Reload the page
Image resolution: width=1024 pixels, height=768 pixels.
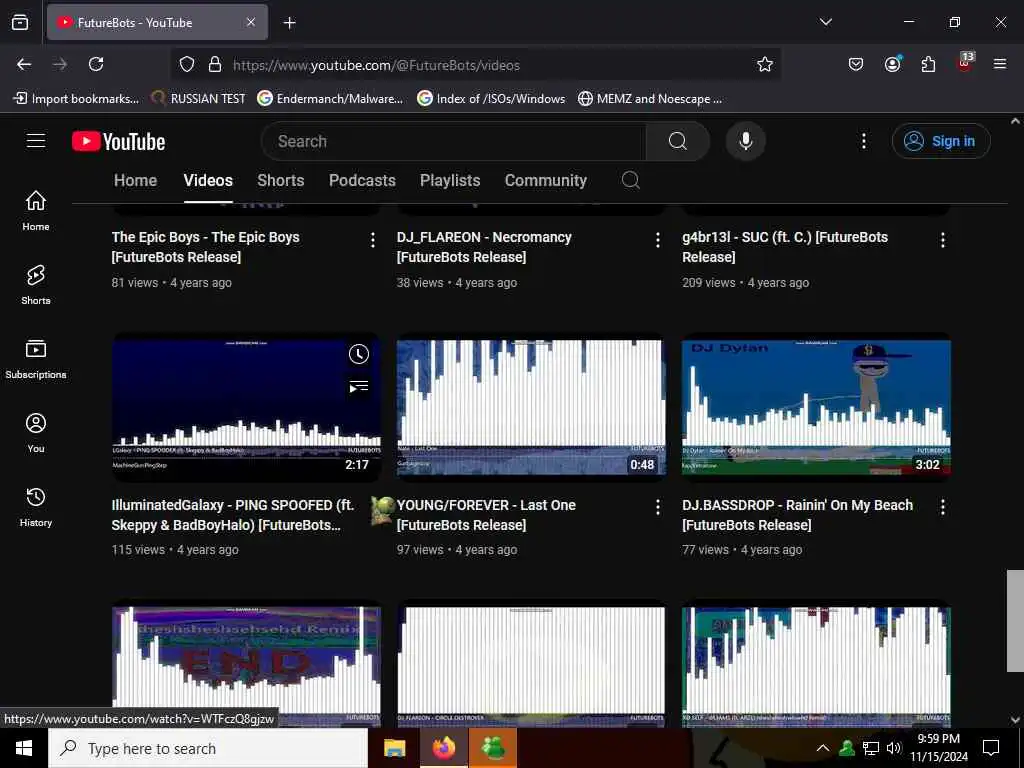pos(96,64)
